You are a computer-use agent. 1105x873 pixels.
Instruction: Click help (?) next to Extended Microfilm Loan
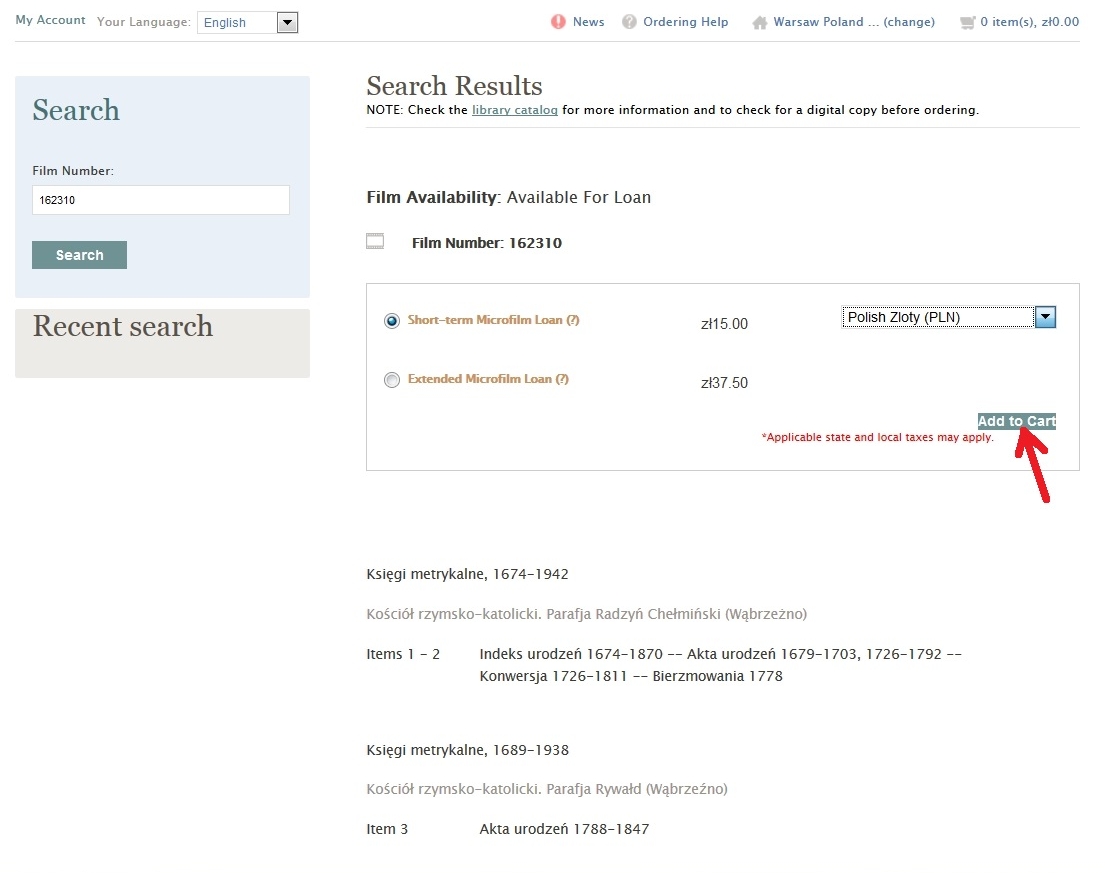coord(562,380)
